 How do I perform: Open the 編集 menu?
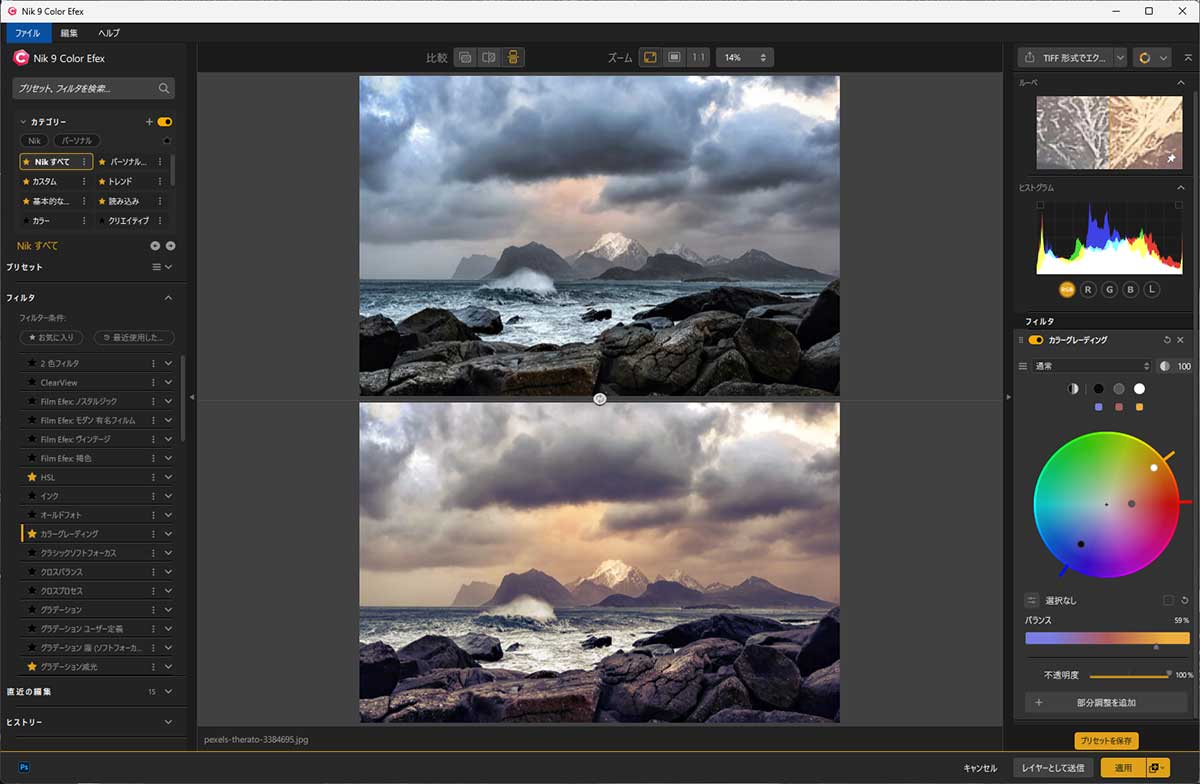[x=69, y=33]
